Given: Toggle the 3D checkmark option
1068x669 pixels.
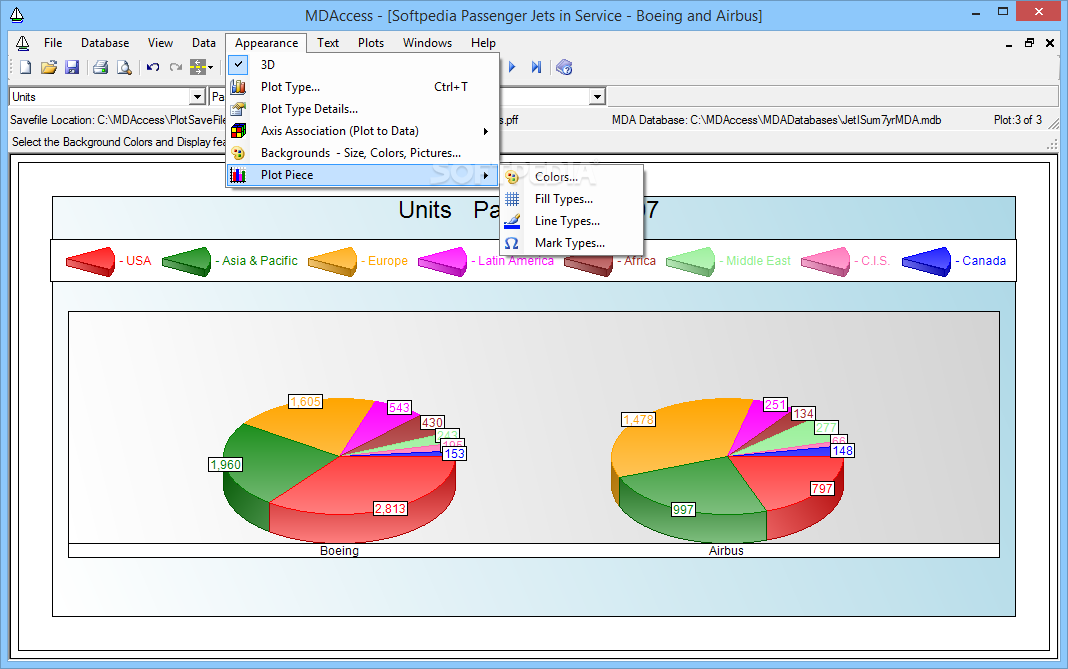Looking at the screenshot, I should tap(238, 65).
